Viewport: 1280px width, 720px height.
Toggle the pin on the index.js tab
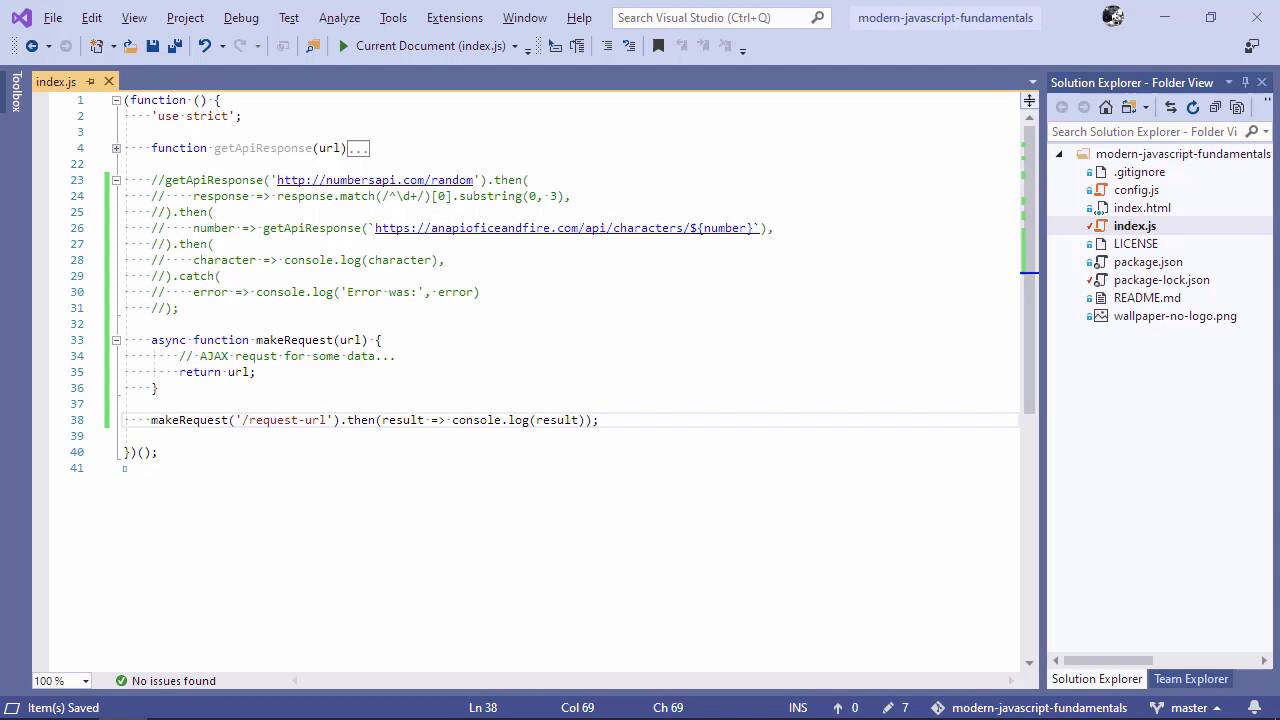click(90, 82)
